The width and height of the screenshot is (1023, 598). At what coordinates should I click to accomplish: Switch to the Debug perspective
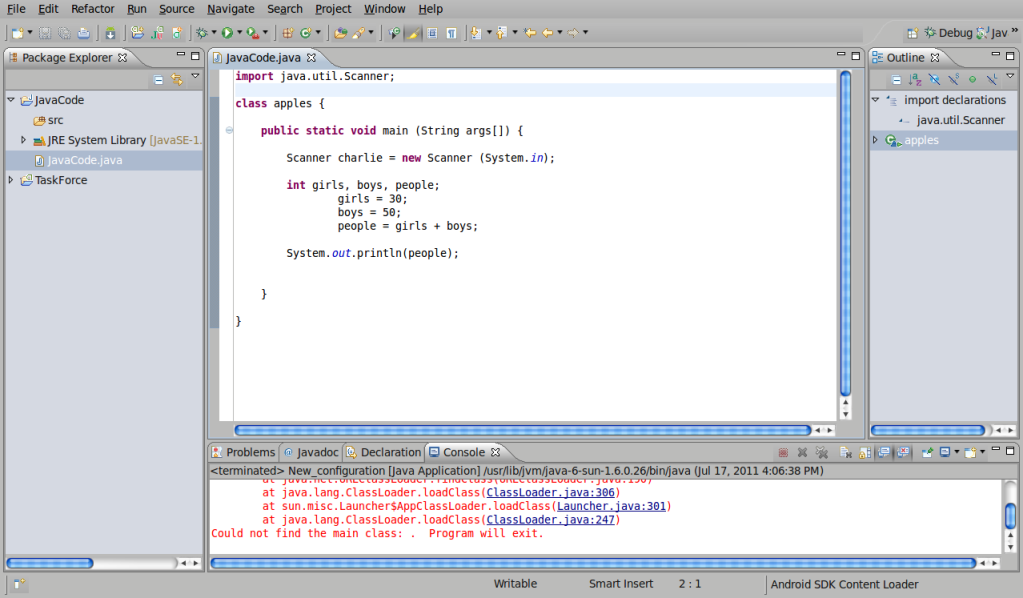[x=946, y=33]
